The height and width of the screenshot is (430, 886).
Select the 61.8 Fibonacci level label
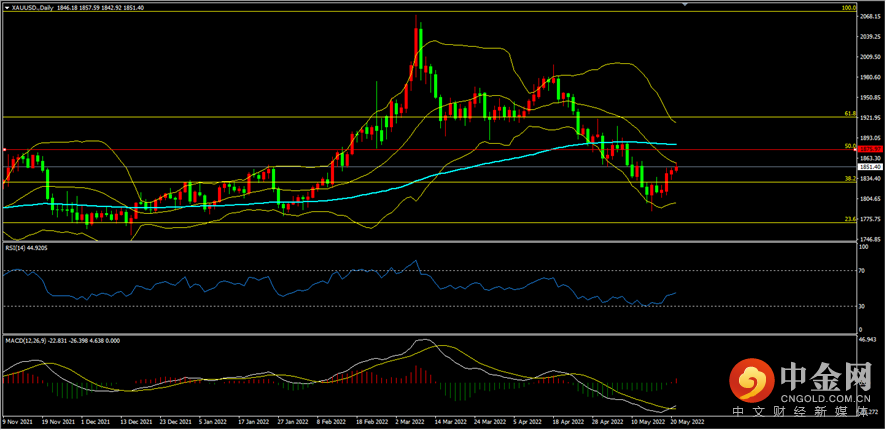[x=849, y=116]
